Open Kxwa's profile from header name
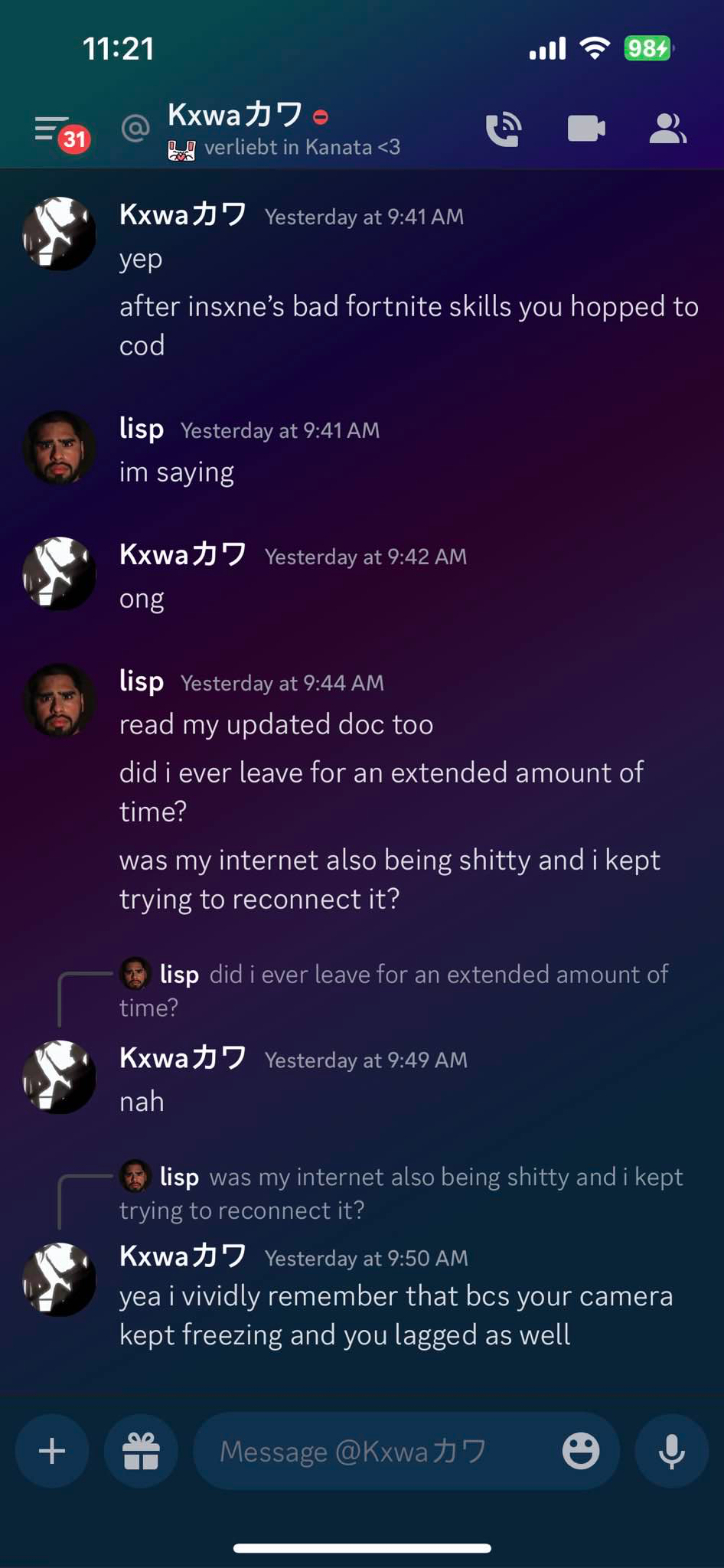The width and height of the screenshot is (724, 1568). (x=235, y=115)
